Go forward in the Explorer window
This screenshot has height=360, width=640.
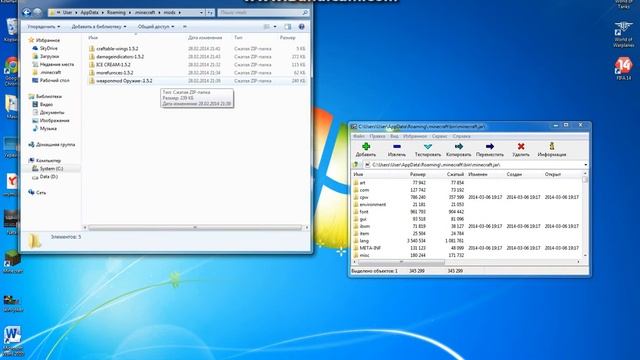tap(37, 13)
